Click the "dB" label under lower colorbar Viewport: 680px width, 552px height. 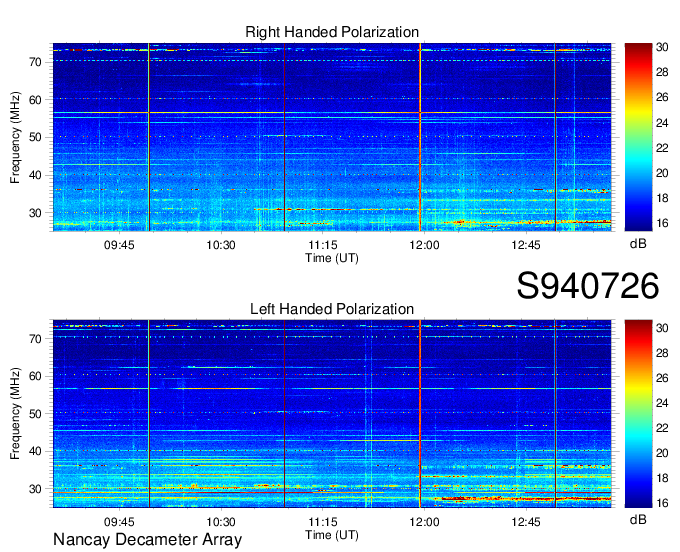(638, 519)
